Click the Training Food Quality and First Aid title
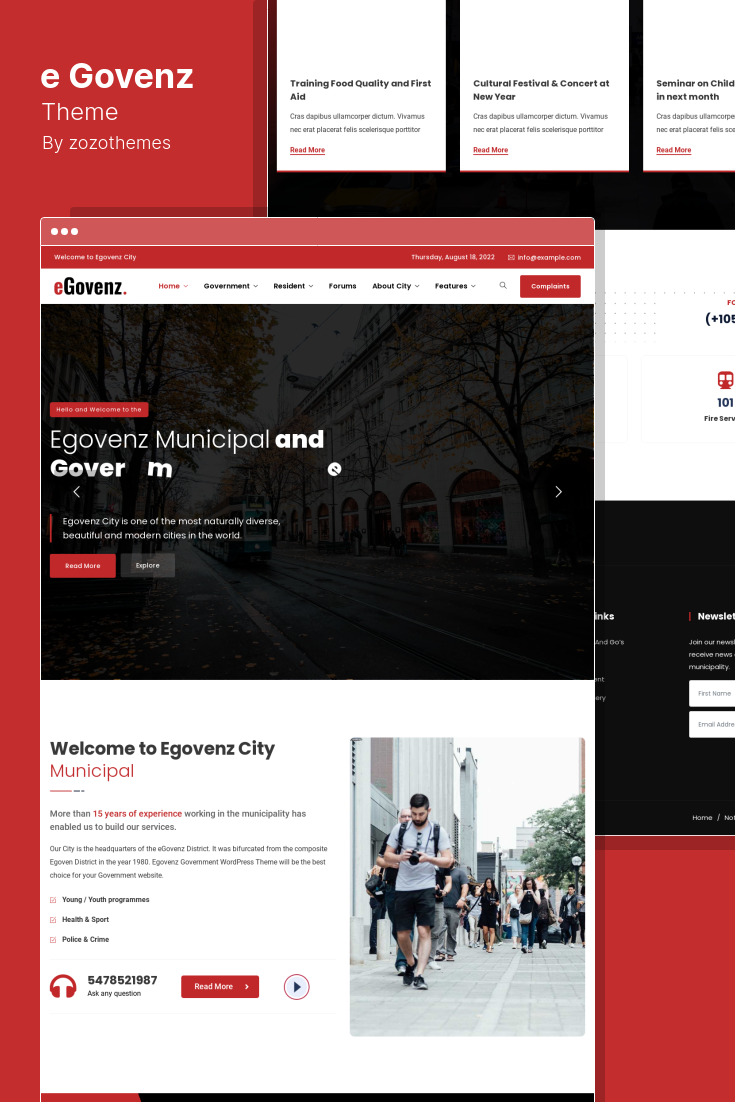 tap(360, 90)
